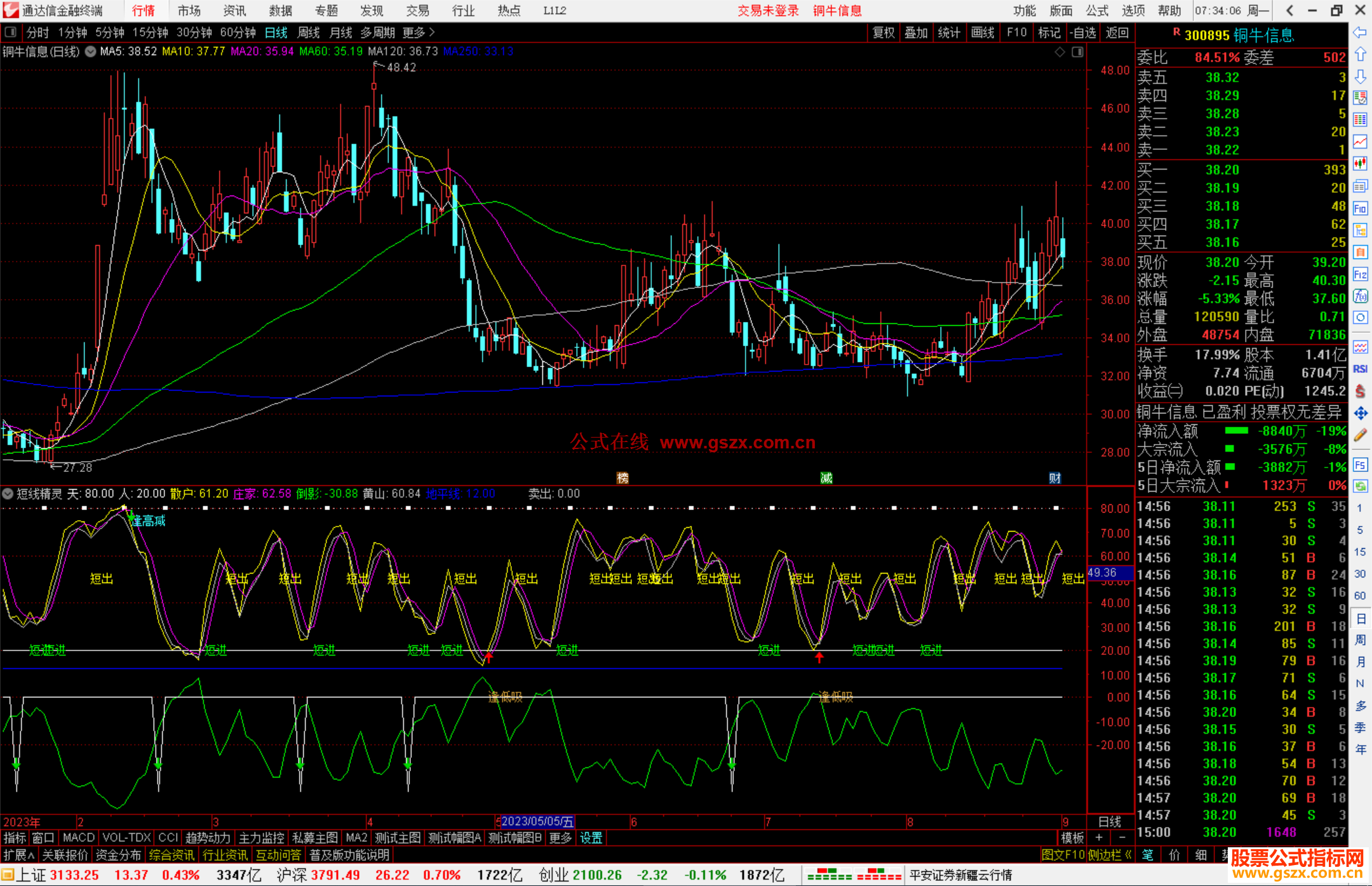Click the plus zoom-in button near 模板
Image resolution: width=1372 pixels, height=886 pixels.
click(1099, 838)
